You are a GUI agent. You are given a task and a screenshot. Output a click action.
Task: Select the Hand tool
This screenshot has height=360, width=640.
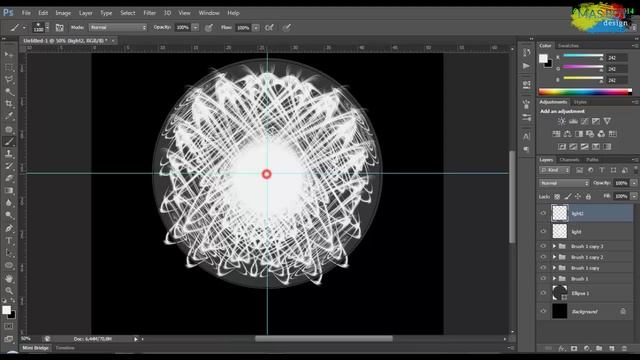(9, 279)
